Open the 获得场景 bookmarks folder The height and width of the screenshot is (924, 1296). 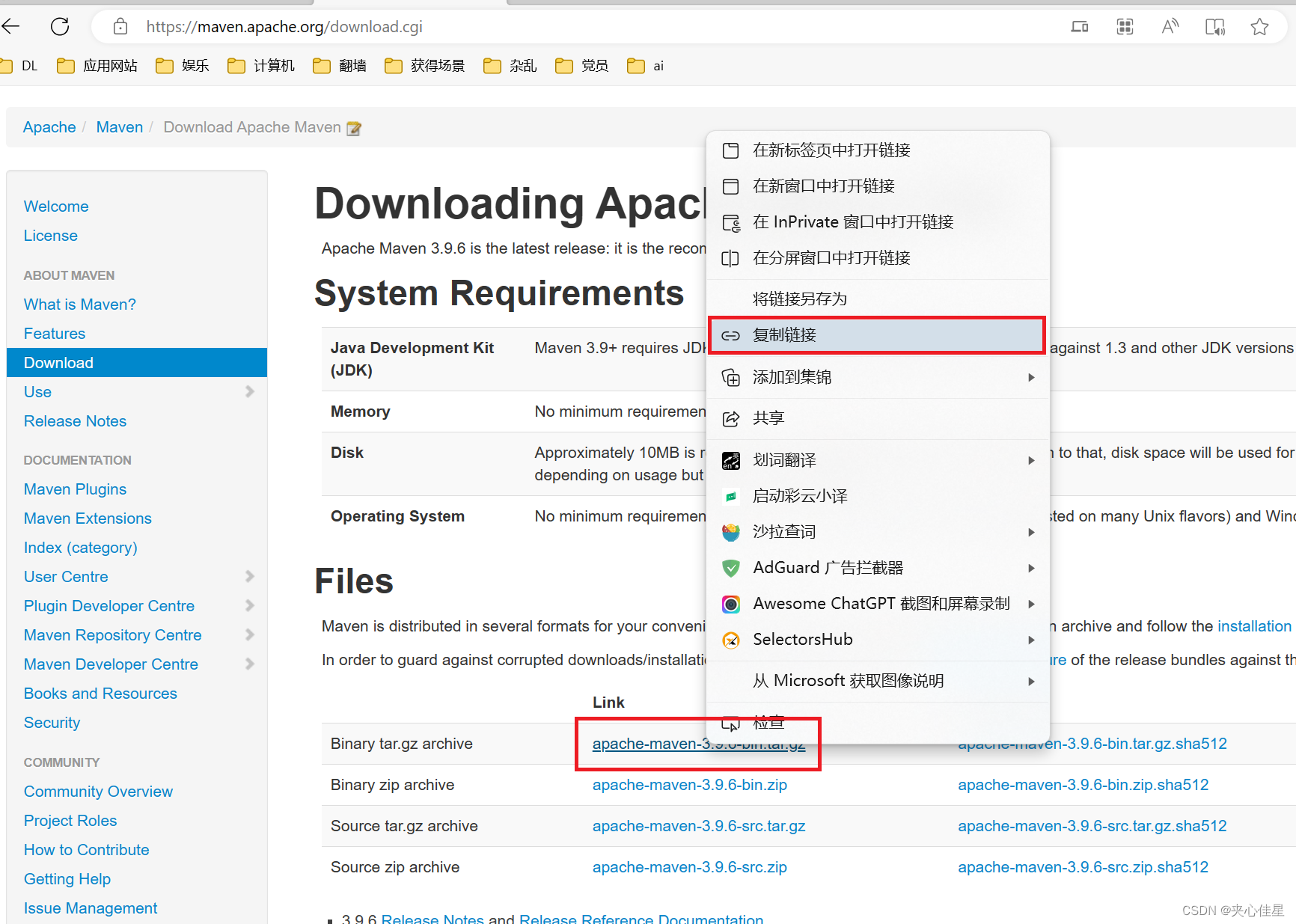coord(425,66)
